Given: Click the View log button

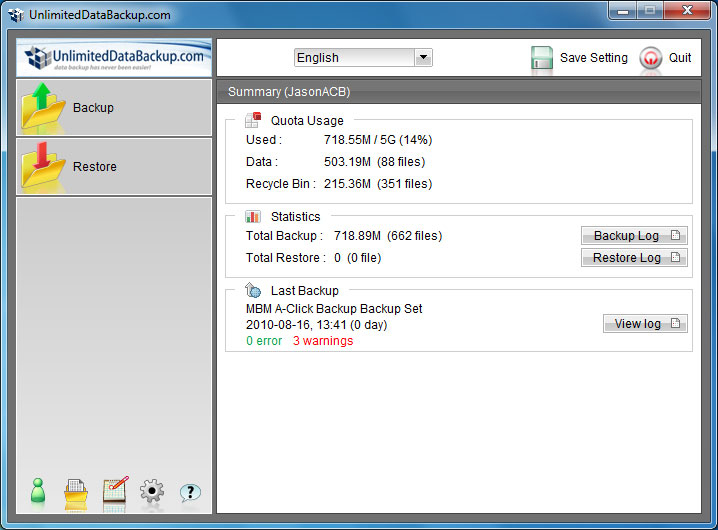Looking at the screenshot, I should (x=645, y=323).
